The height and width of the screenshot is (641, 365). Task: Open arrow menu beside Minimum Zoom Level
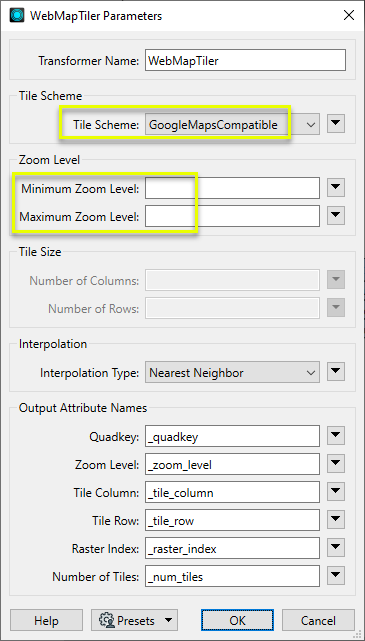(336, 188)
